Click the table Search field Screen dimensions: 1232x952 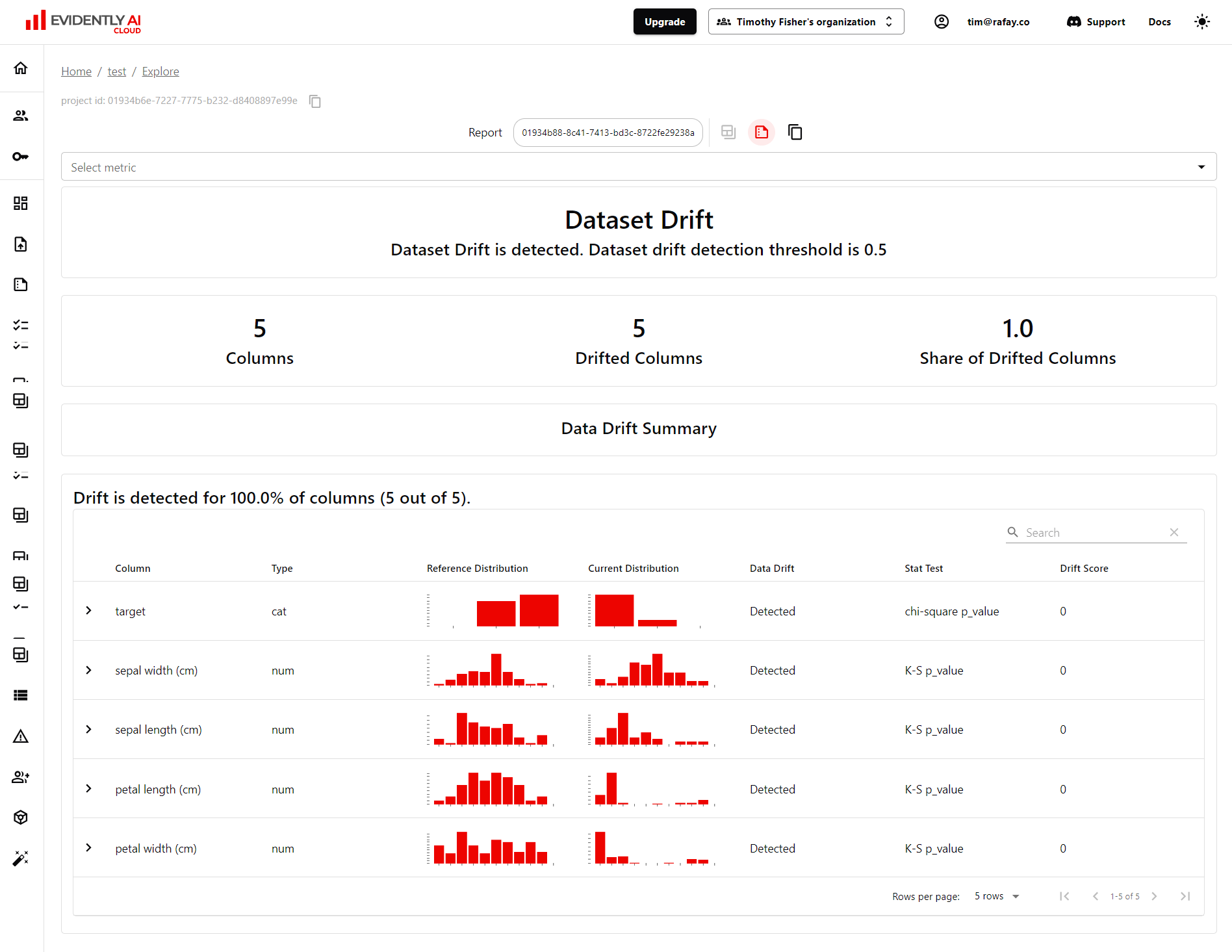[x=1095, y=533]
